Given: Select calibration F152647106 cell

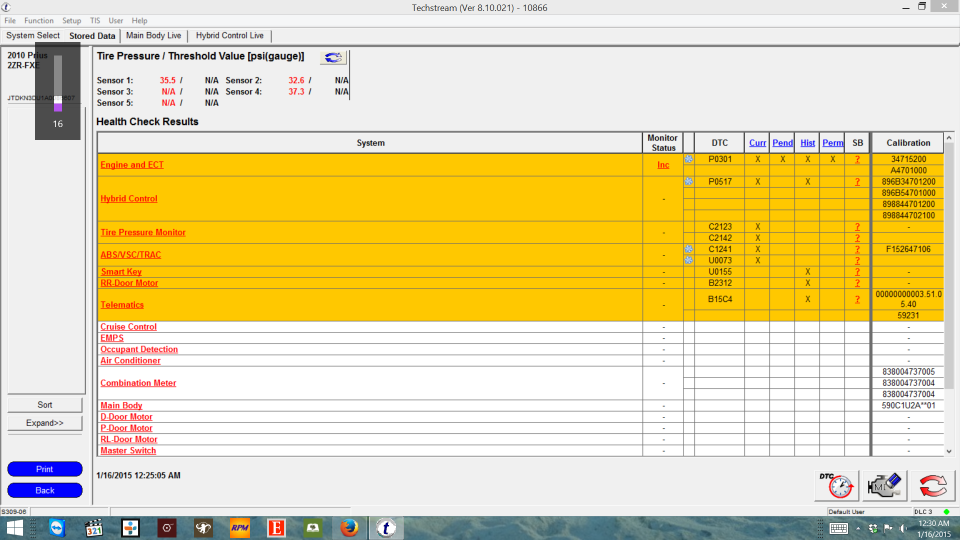Looking at the screenshot, I should tap(908, 249).
